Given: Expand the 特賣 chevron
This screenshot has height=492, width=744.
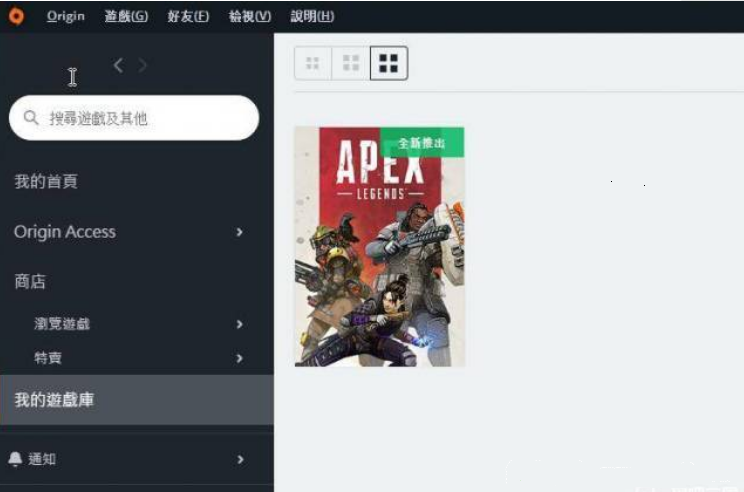Looking at the screenshot, I should (240, 358).
